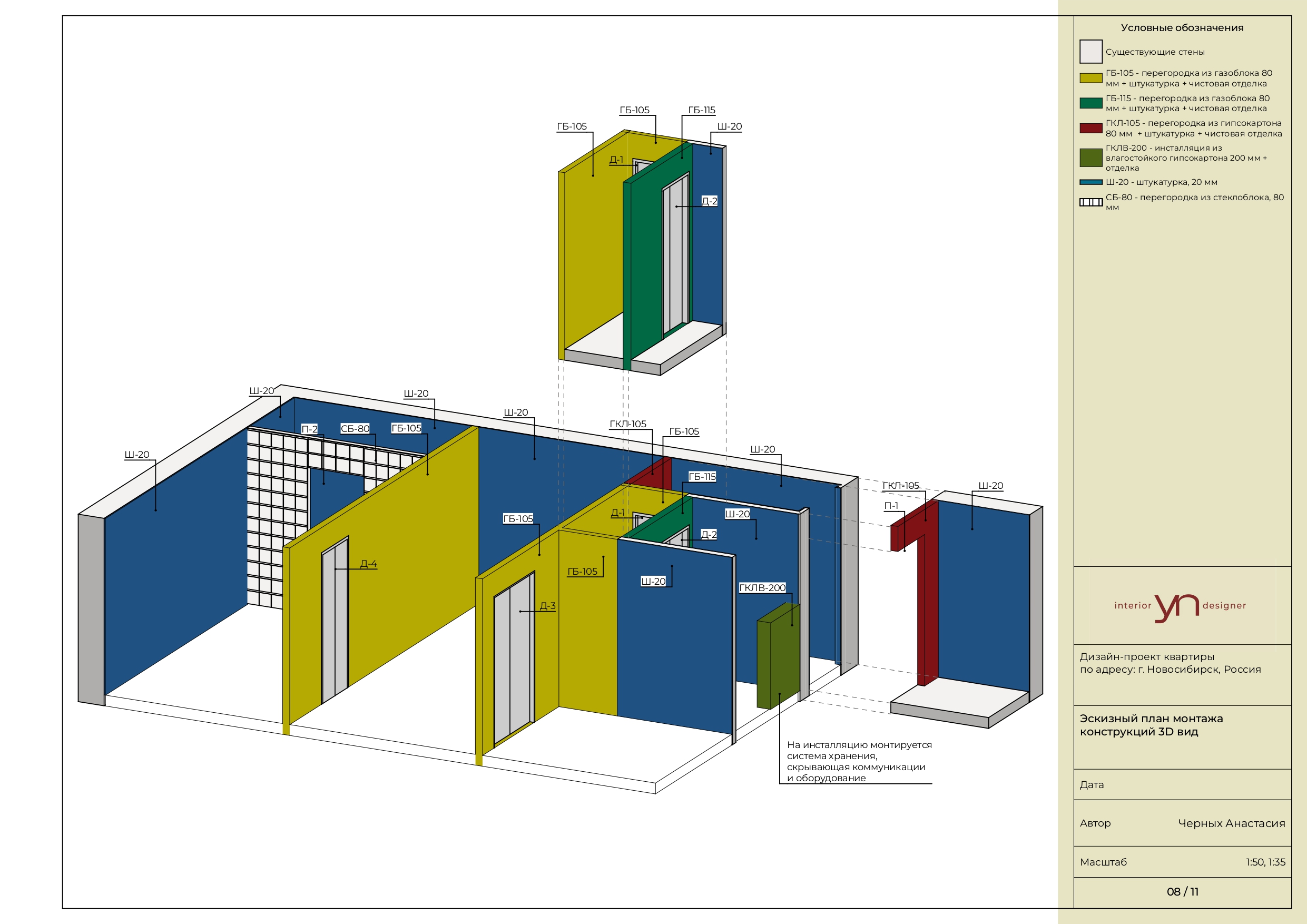Click the olive ГКЛВ-200 legend swatch
Image resolution: width=1307 pixels, height=924 pixels.
pyautogui.click(x=1090, y=158)
